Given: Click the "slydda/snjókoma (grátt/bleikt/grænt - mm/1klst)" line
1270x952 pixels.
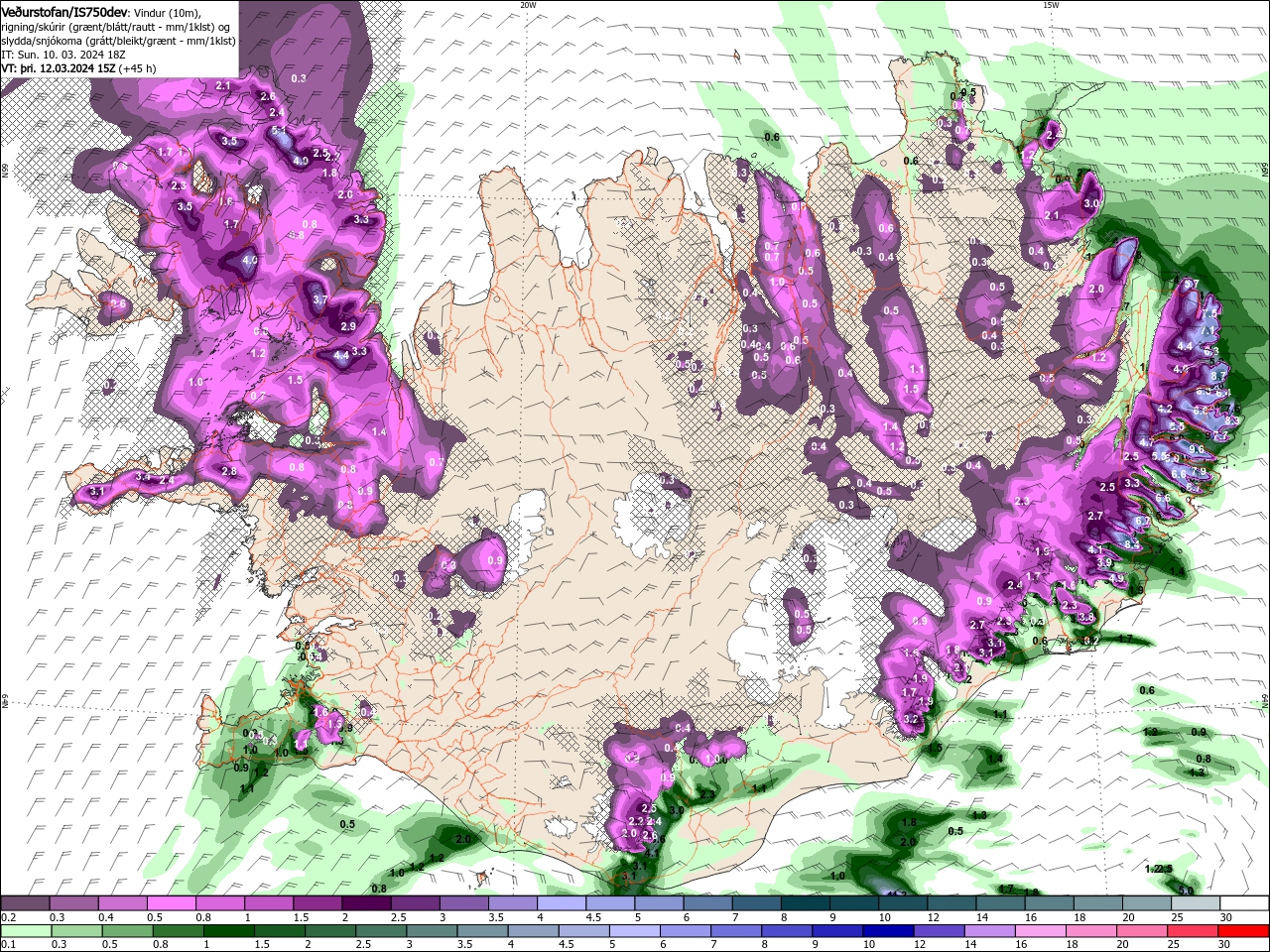Looking at the screenshot, I should [x=119, y=41].
